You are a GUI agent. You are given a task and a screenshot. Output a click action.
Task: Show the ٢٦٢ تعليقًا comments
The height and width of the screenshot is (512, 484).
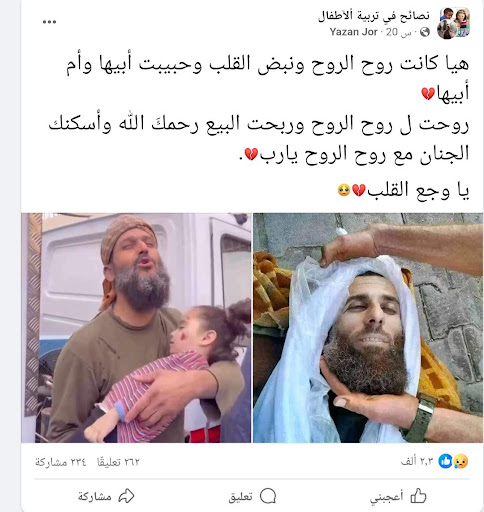click(118, 462)
